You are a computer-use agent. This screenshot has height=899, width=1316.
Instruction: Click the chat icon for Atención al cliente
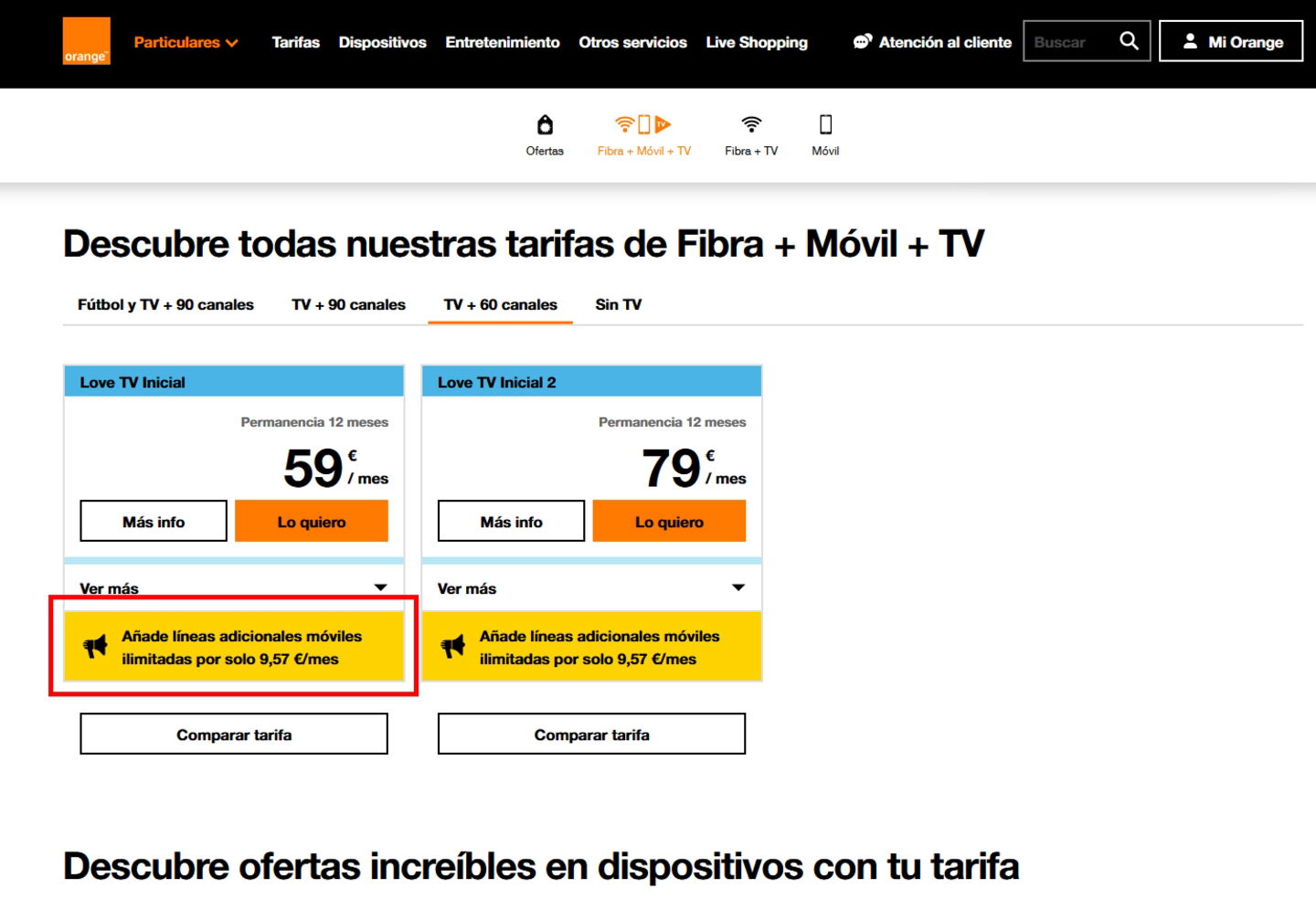[x=862, y=42]
